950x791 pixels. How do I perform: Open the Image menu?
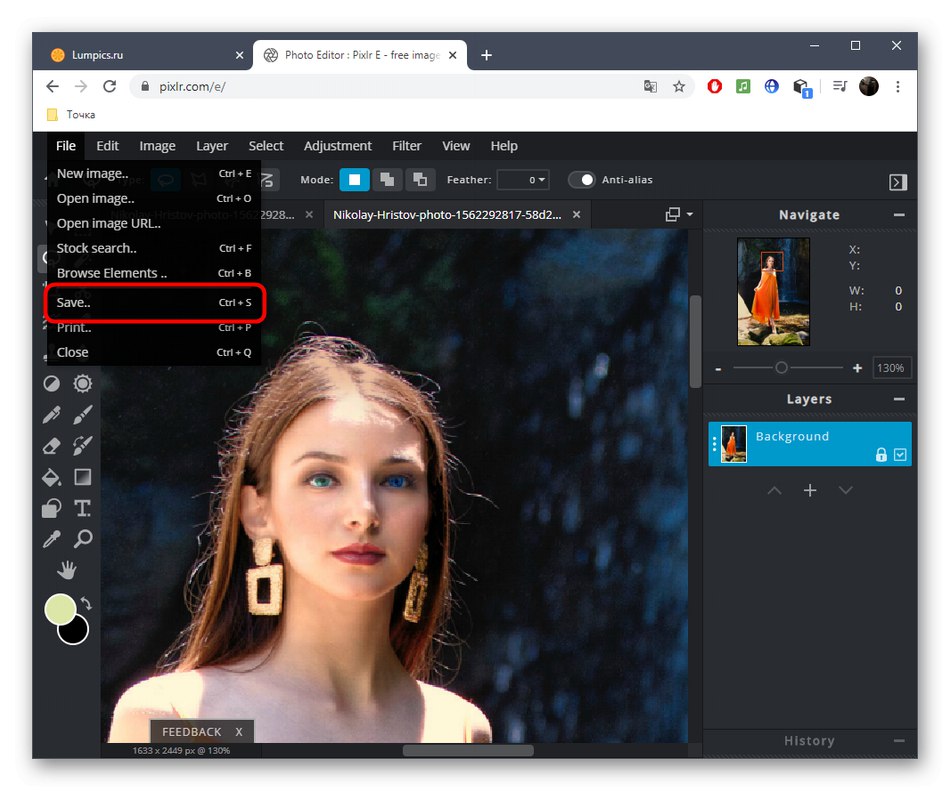(x=158, y=146)
